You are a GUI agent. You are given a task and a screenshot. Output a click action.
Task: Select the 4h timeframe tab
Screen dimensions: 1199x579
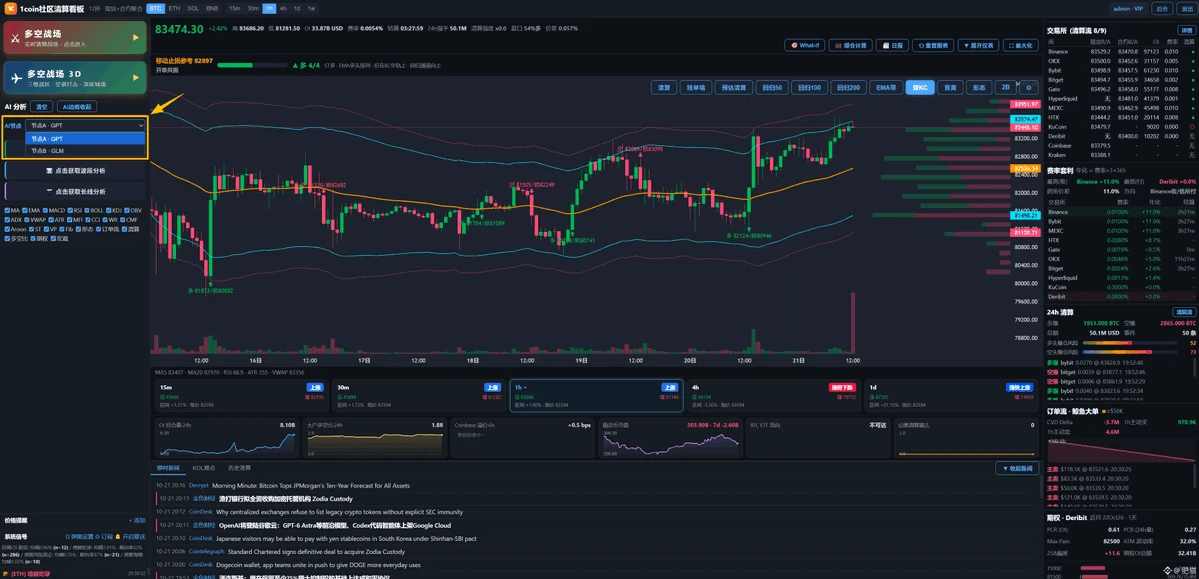283,8
